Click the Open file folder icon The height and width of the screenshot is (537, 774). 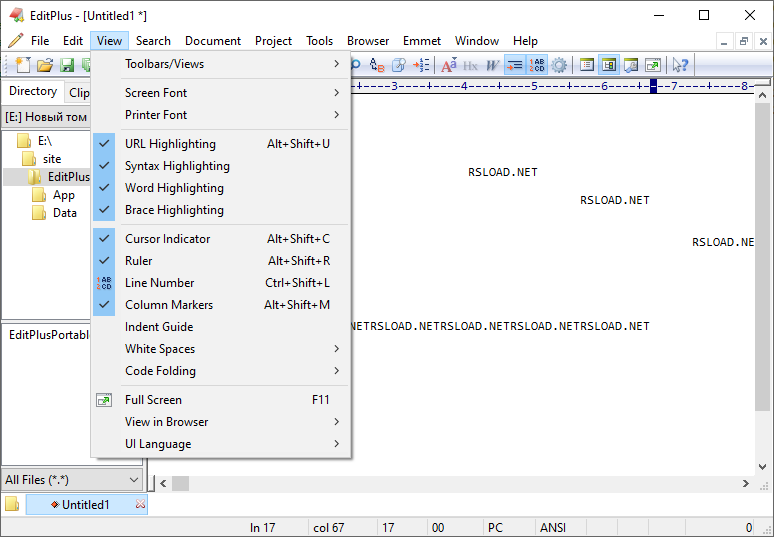[45, 65]
